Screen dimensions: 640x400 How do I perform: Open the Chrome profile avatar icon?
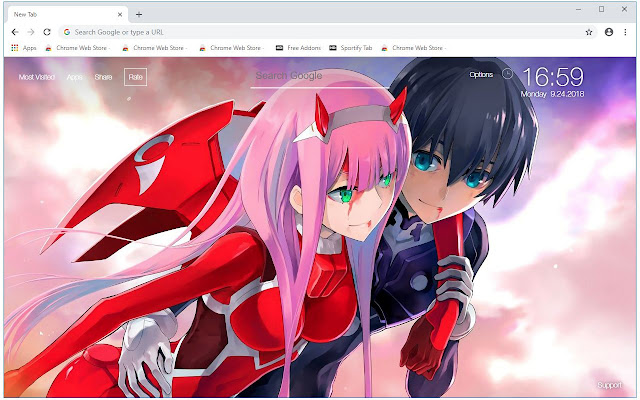tap(609, 32)
